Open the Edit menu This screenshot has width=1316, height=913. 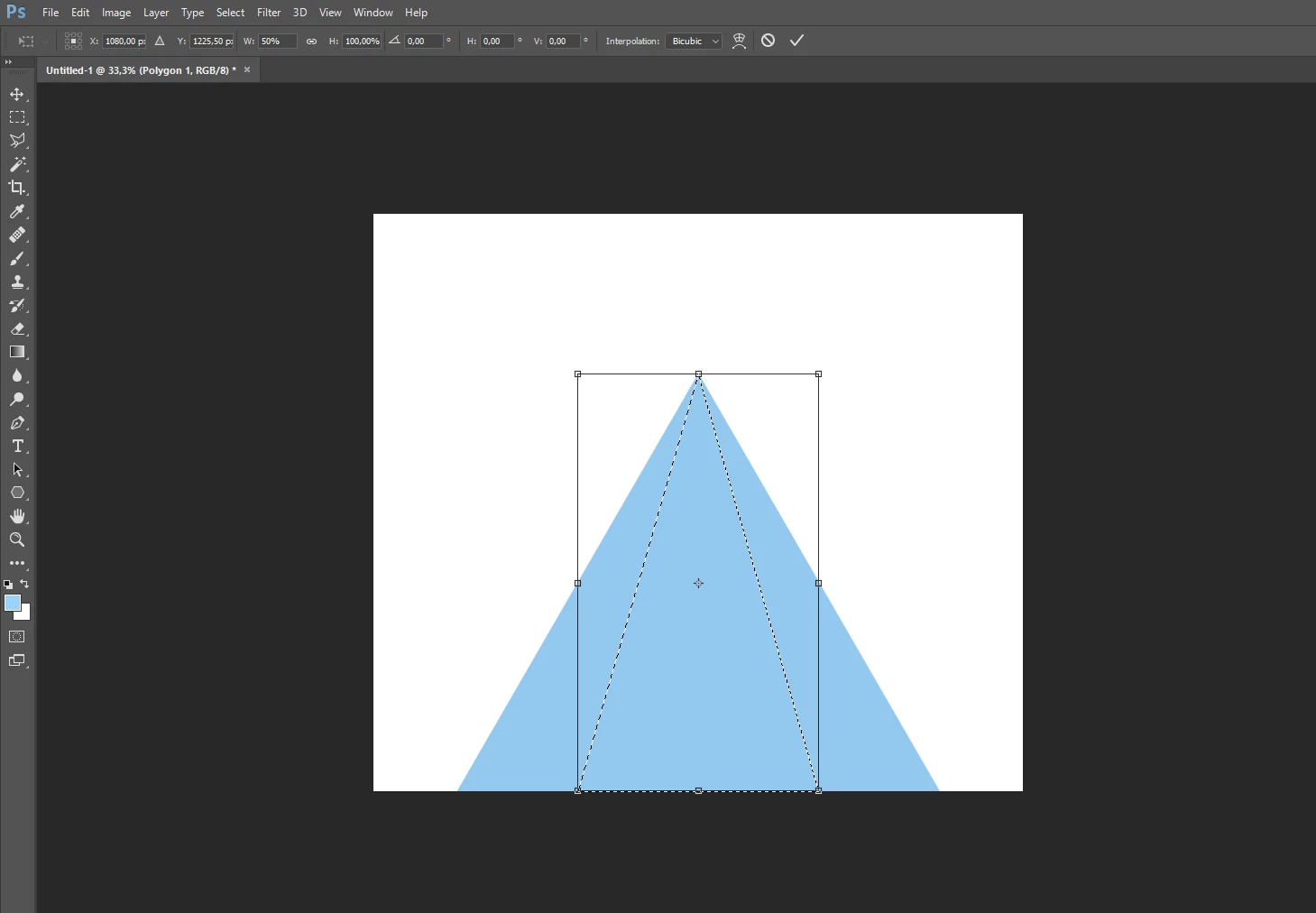80,13
